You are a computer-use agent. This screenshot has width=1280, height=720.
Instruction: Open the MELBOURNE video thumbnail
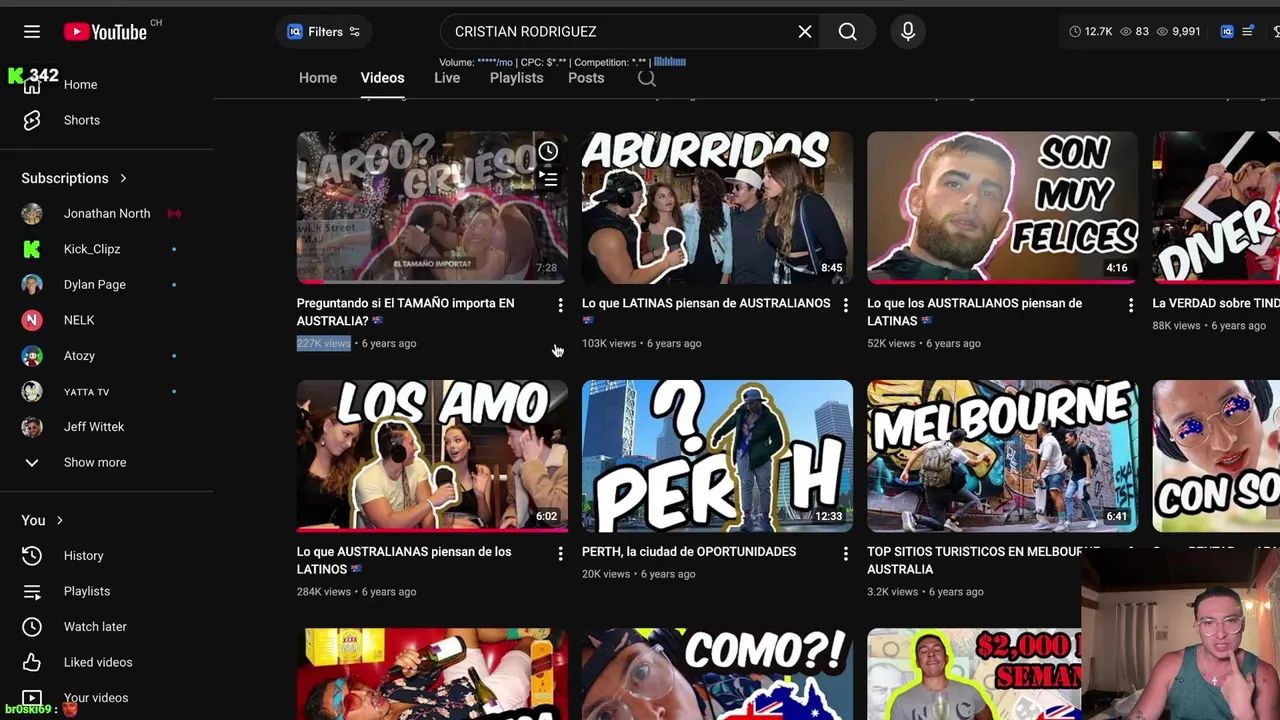pyautogui.click(x=1002, y=456)
